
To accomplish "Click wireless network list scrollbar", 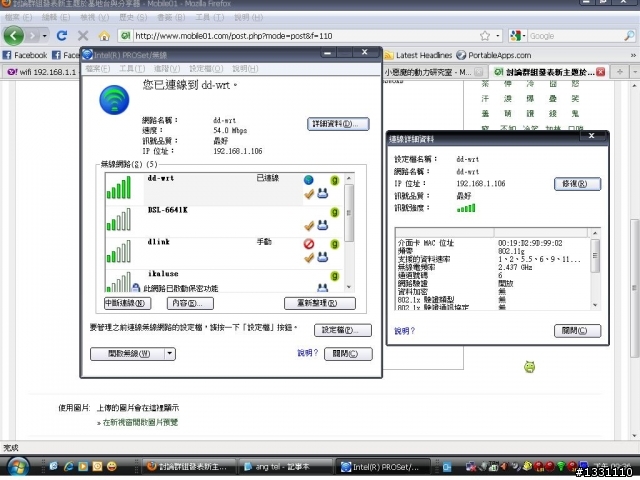I will (x=349, y=232).
